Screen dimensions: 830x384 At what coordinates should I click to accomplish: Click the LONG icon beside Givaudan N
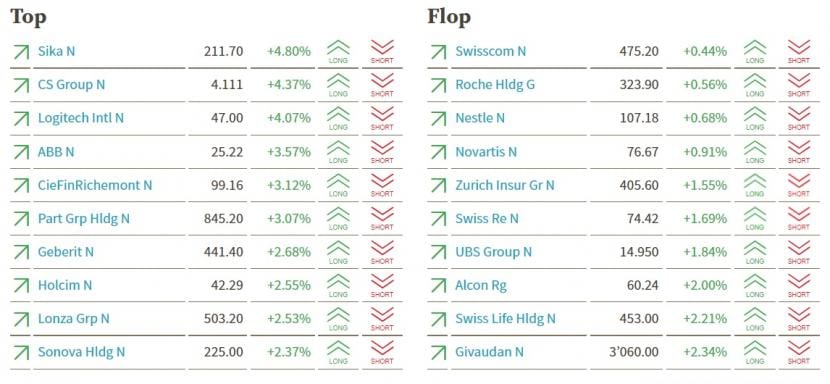(755, 352)
